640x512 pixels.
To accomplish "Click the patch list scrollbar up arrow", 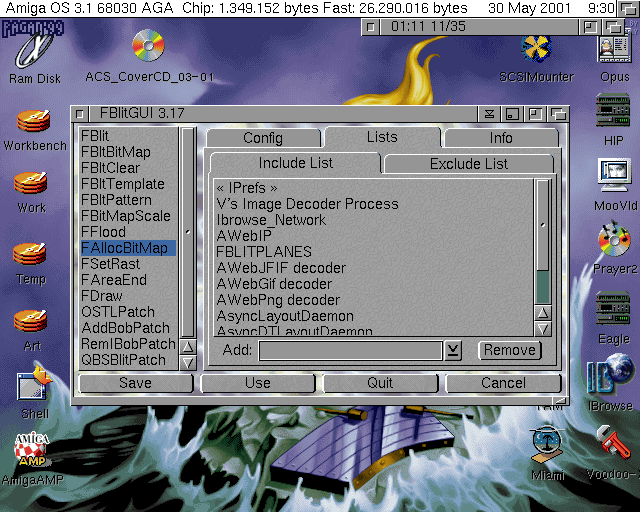I will pyautogui.click(x=188, y=347).
